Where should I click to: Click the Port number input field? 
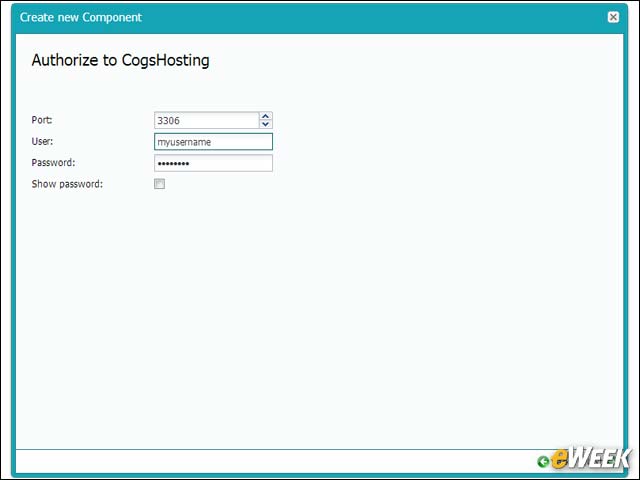207,120
